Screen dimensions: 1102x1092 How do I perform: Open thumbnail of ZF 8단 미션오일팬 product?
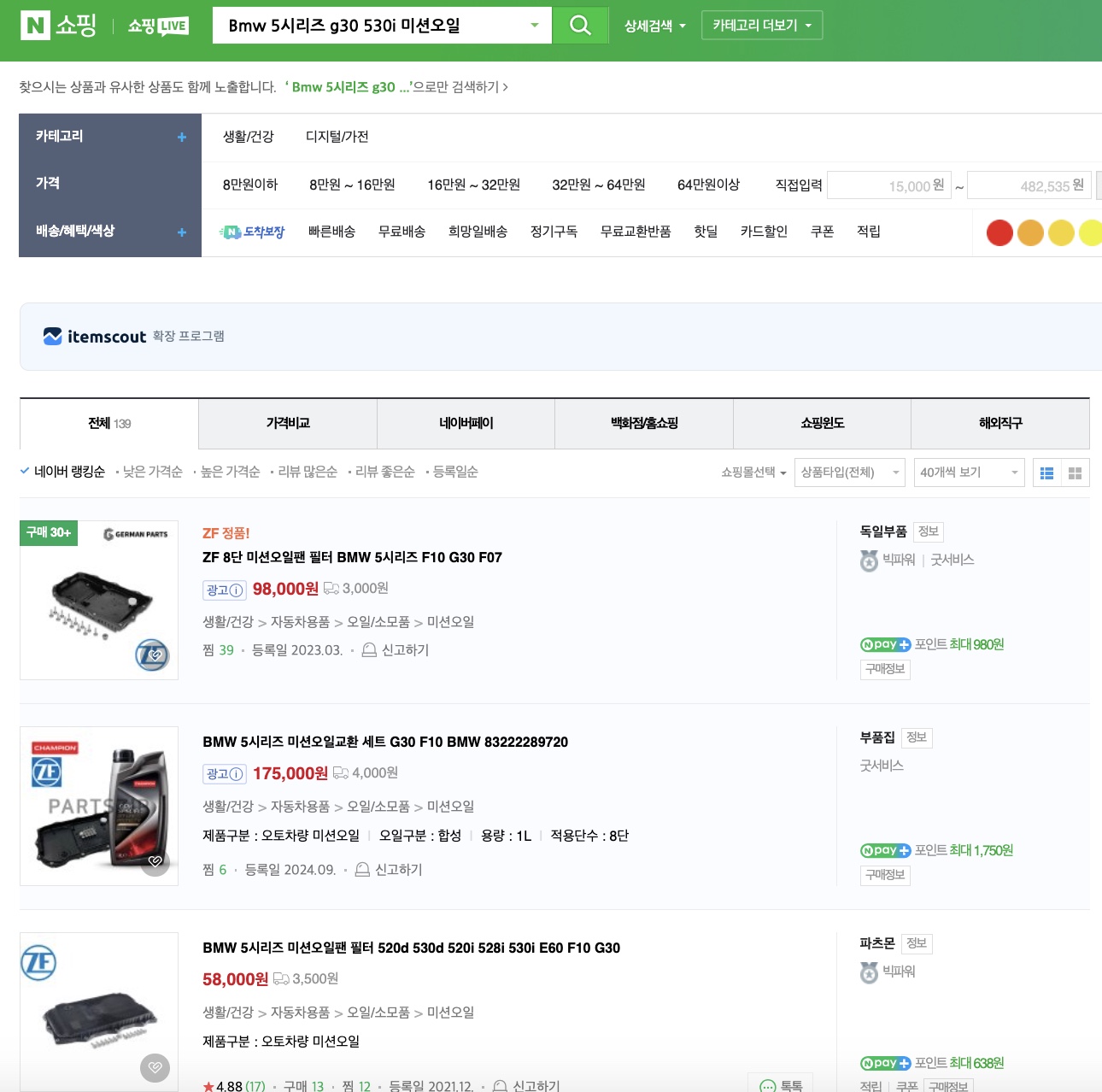[x=99, y=600]
